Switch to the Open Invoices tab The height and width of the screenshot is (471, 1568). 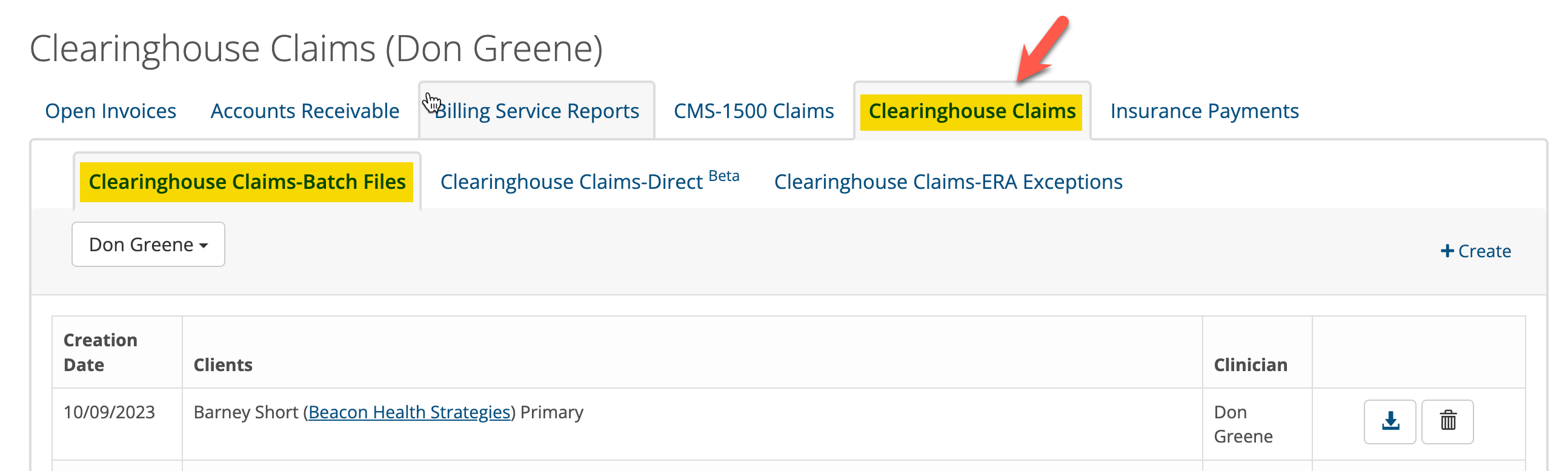(x=110, y=111)
